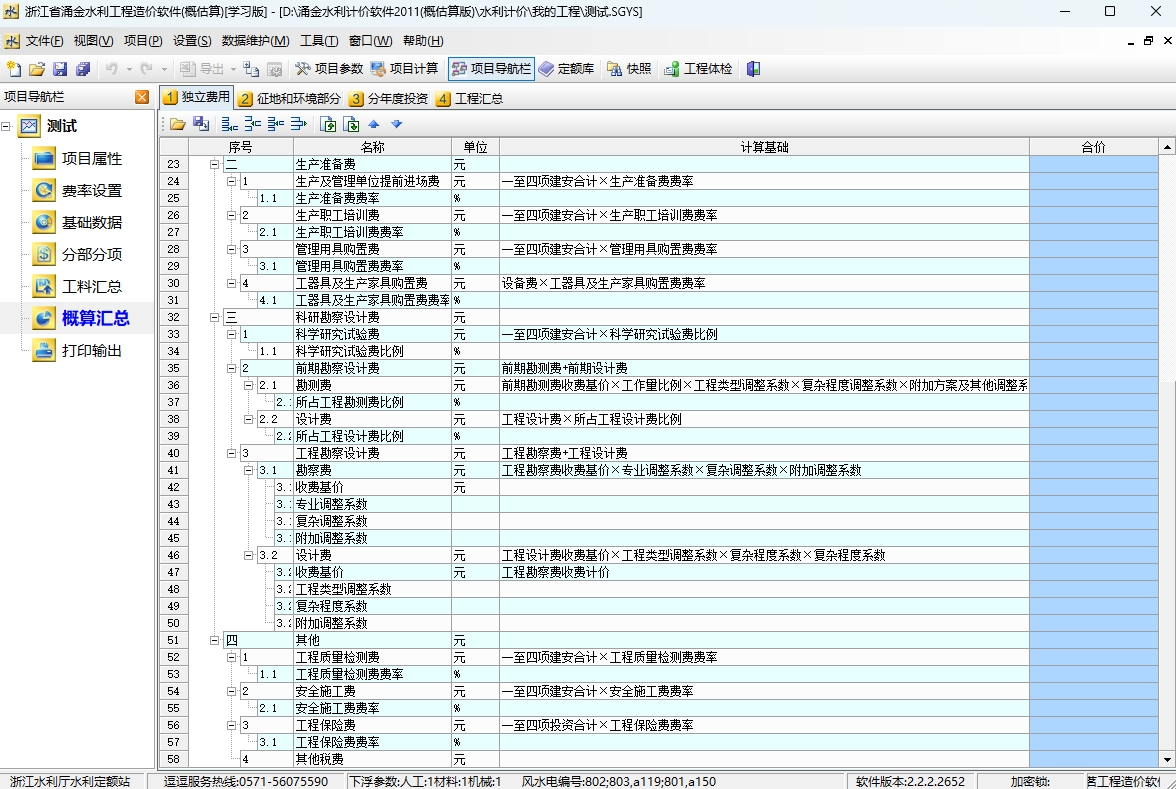Screen dimensions: 1176x789
Task: Open the 设置(S) menu
Action: (x=192, y=40)
